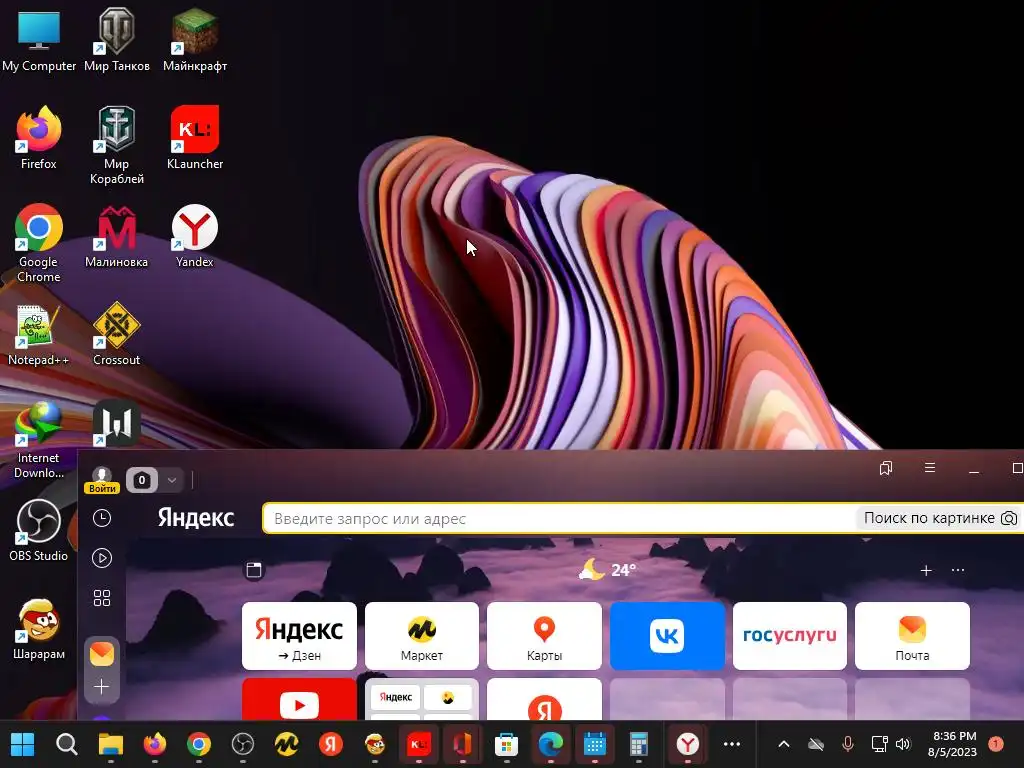This screenshot has width=1024, height=768.
Task: Click the Войти profile button
Action: (x=102, y=481)
